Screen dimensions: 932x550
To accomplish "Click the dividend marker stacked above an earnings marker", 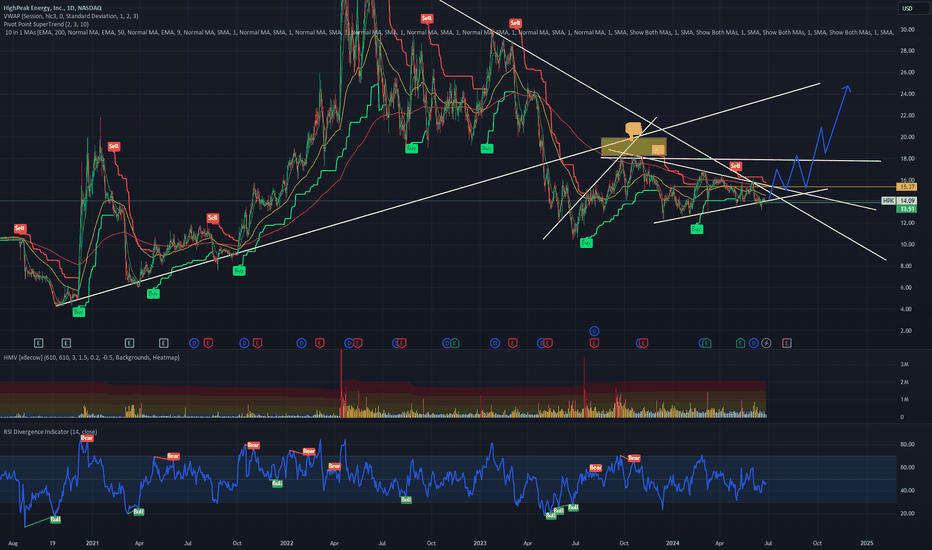I will 594,331.
